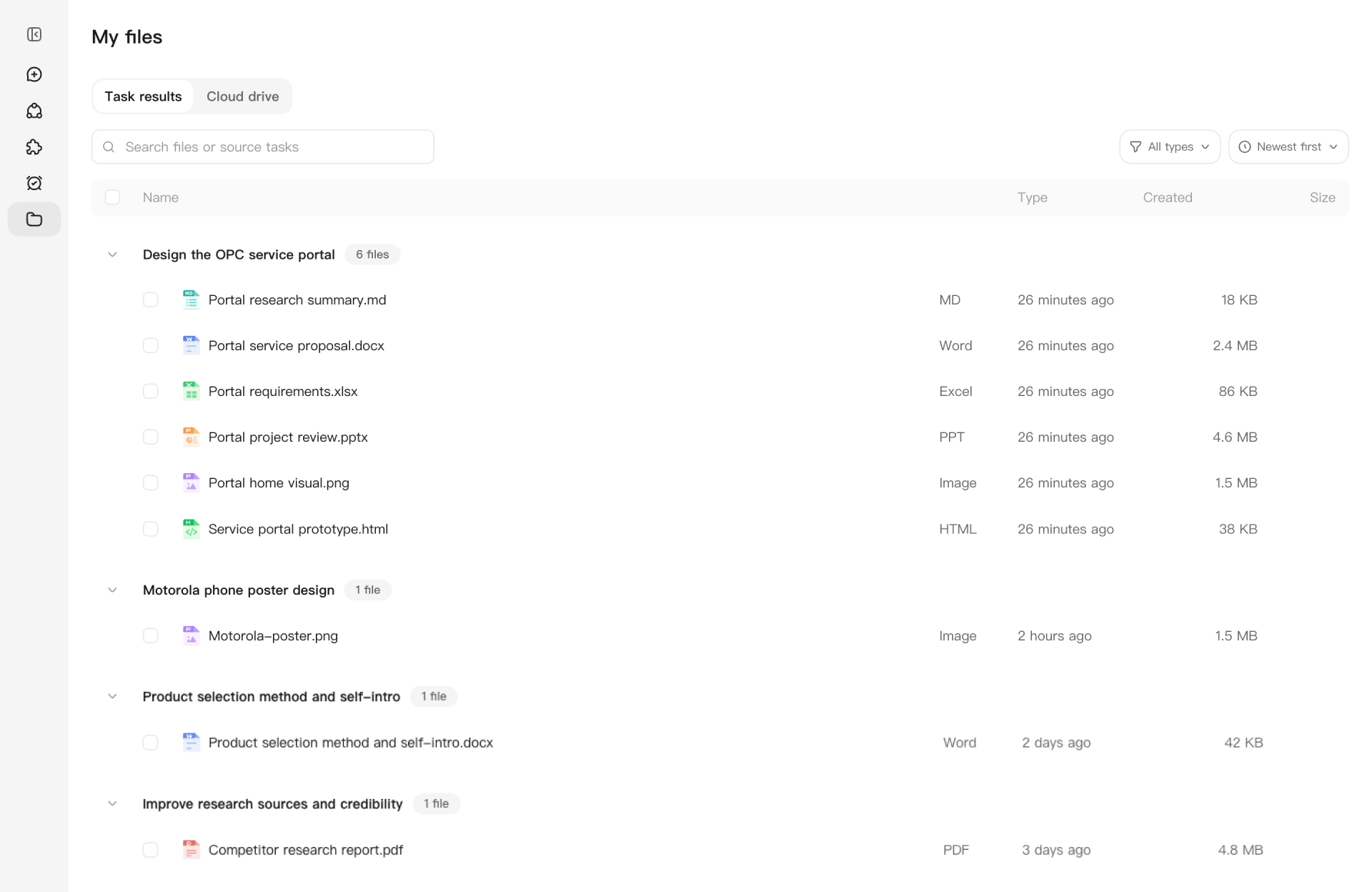
Task: Click the Markdown icon of Portal research summary.md
Action: pos(191,299)
